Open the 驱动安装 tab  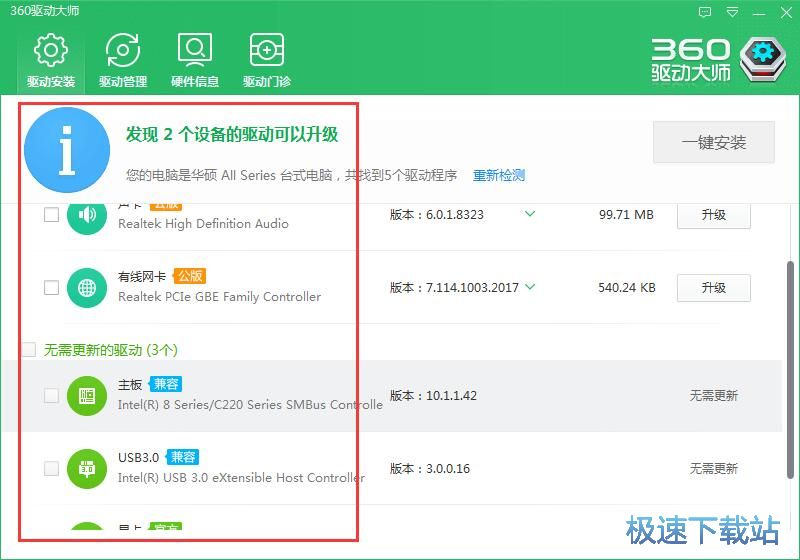click(51, 60)
